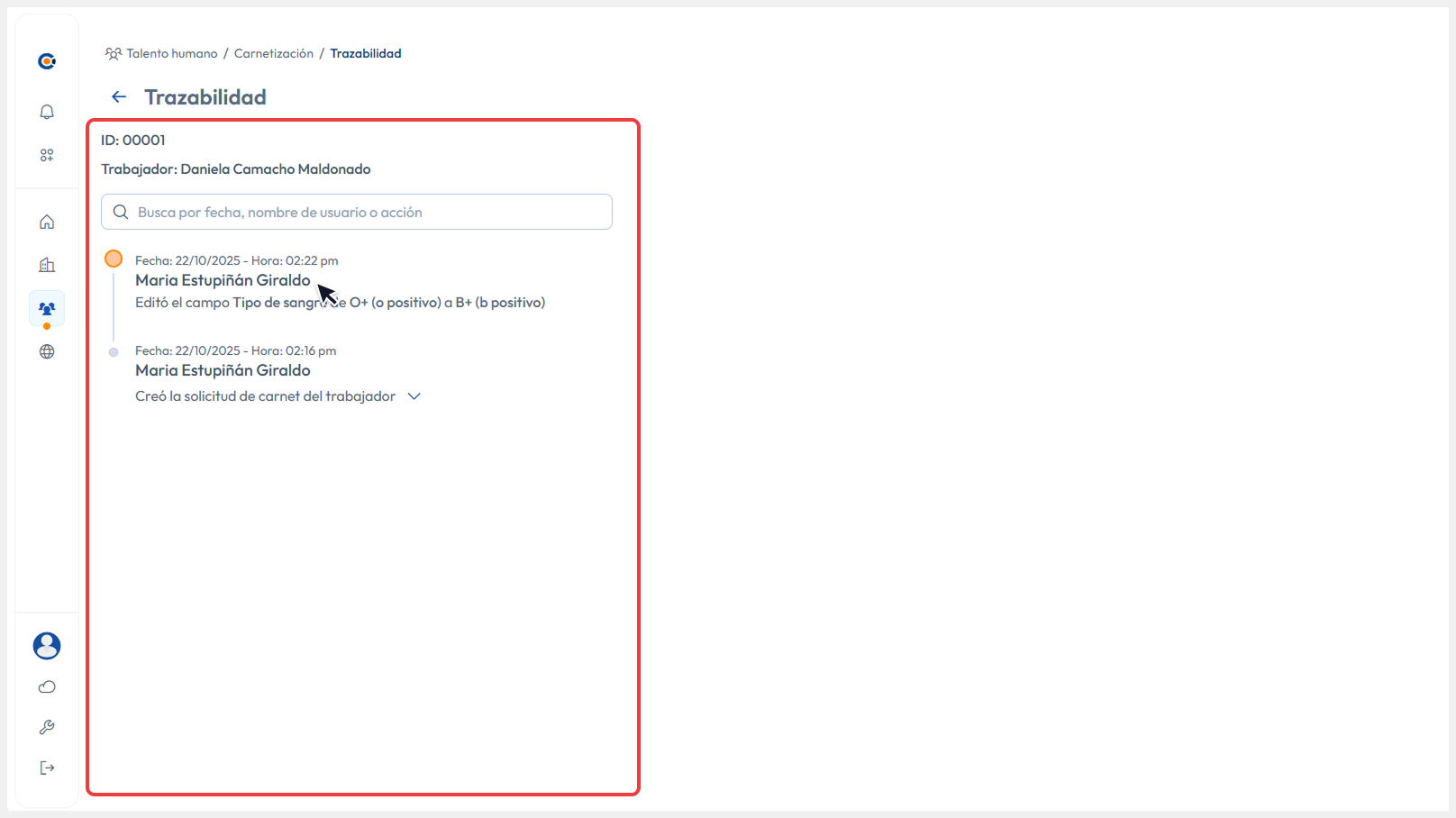
Task: Open the user profile avatar icon
Action: (x=46, y=646)
